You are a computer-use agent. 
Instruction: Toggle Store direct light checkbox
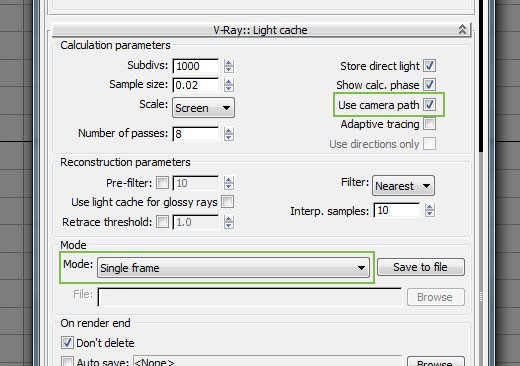[x=429, y=66]
